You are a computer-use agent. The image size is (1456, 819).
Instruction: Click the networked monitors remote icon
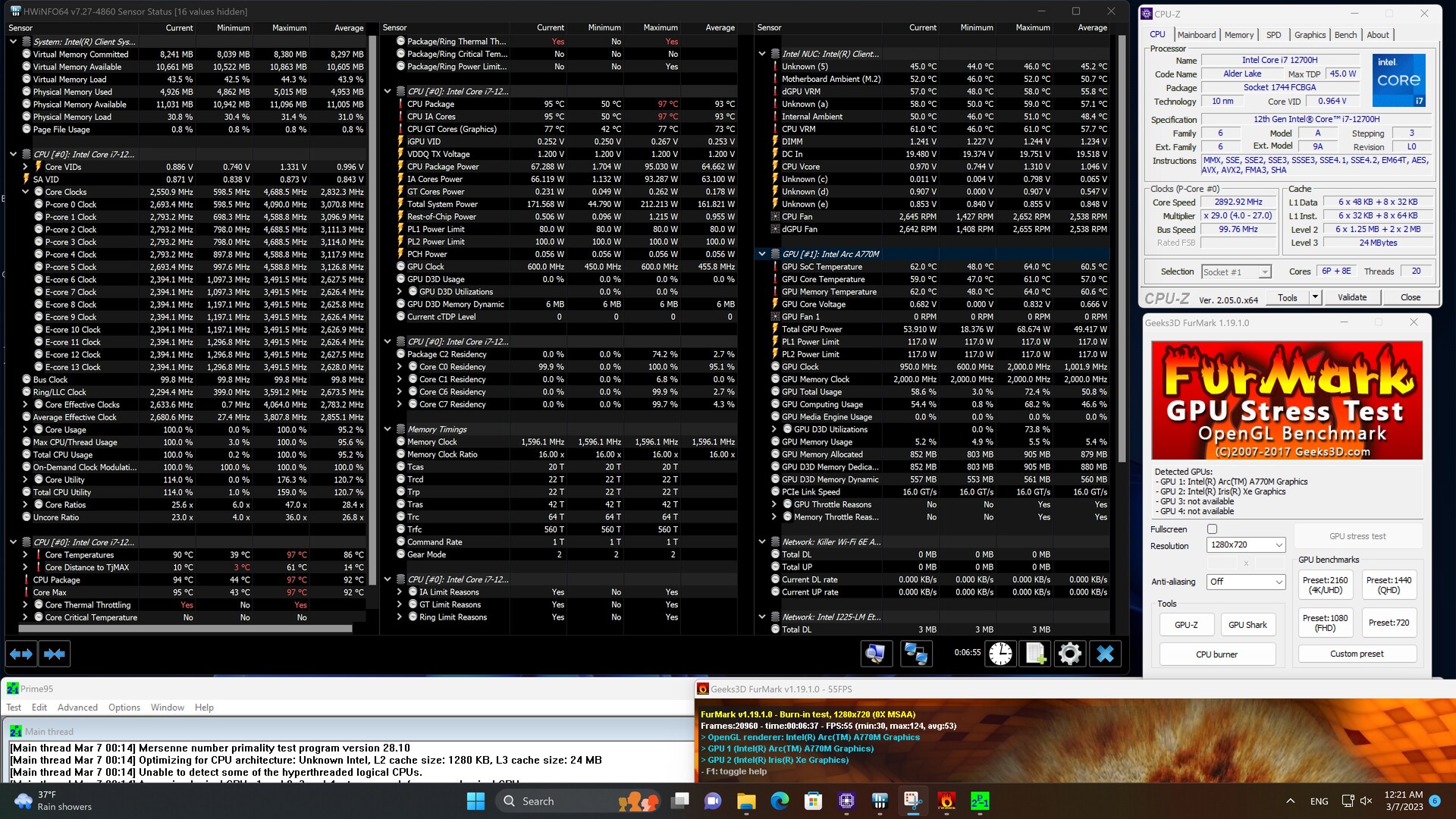(x=916, y=654)
